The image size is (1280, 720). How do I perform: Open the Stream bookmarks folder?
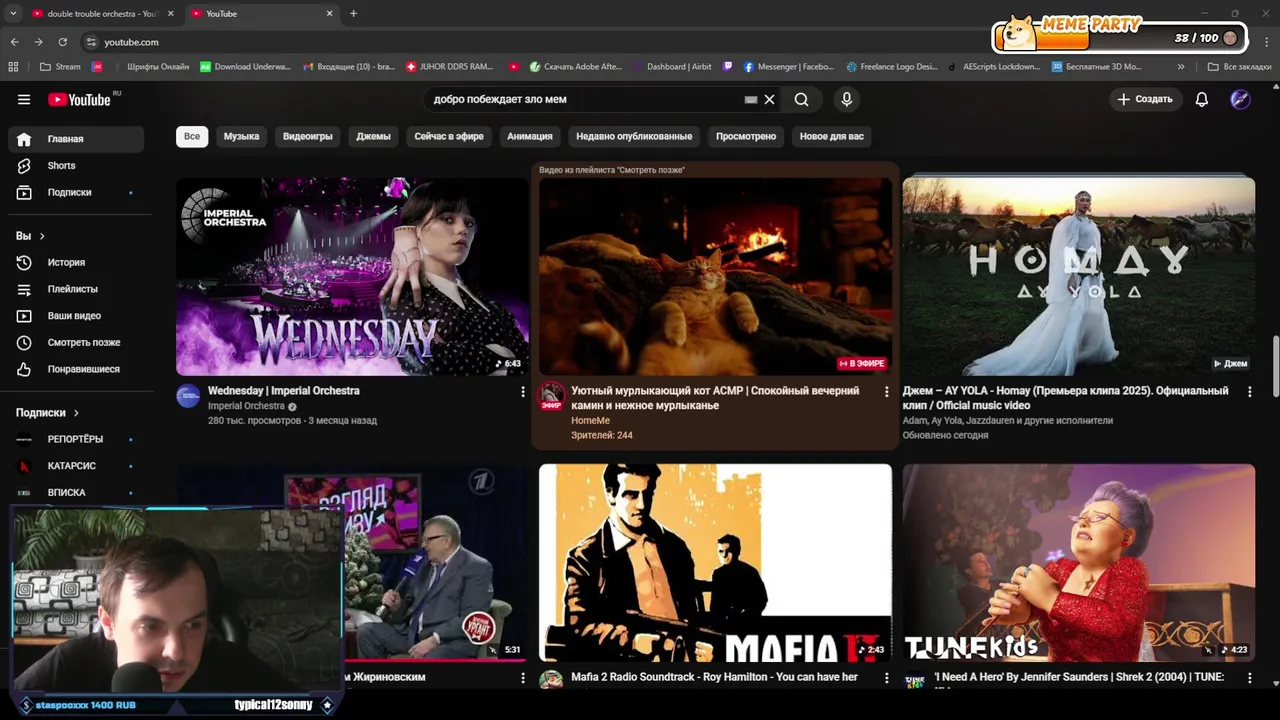point(60,67)
